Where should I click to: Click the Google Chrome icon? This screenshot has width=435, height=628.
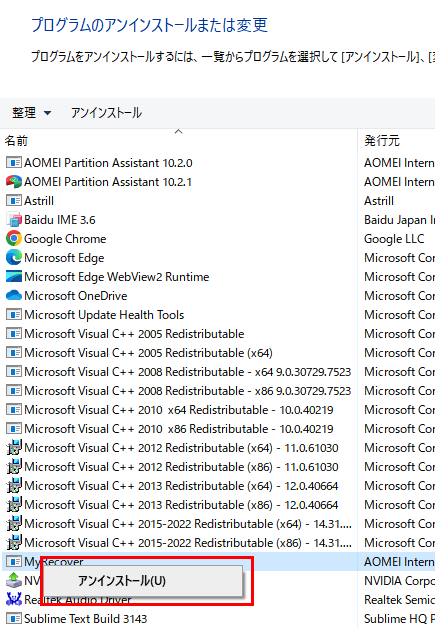click(14, 238)
